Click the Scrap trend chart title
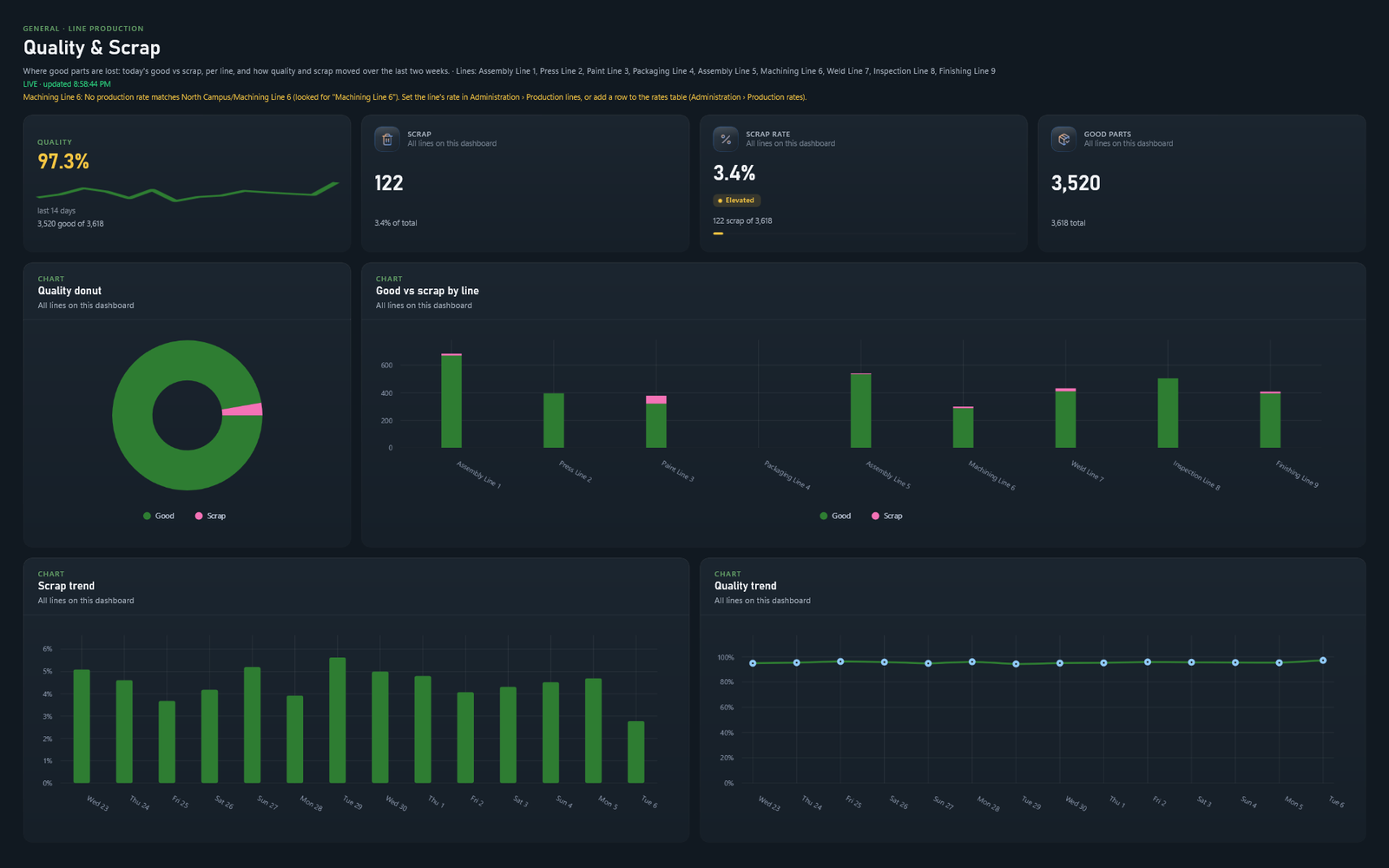Screen dimensions: 1389x868 [x=66, y=586]
